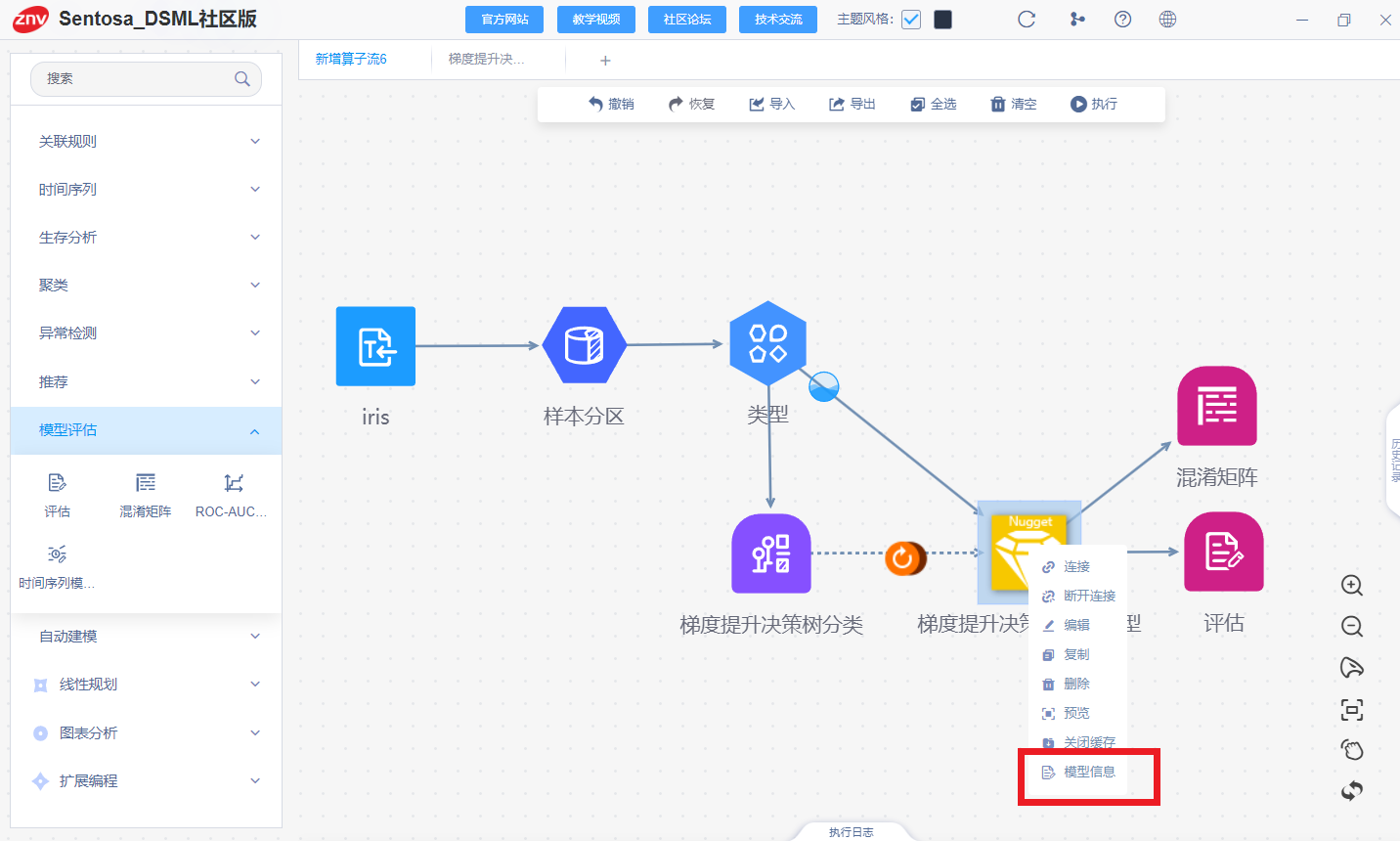1400x841 pixels.
Task: Select the light theme checkbox
Action: tap(911, 20)
